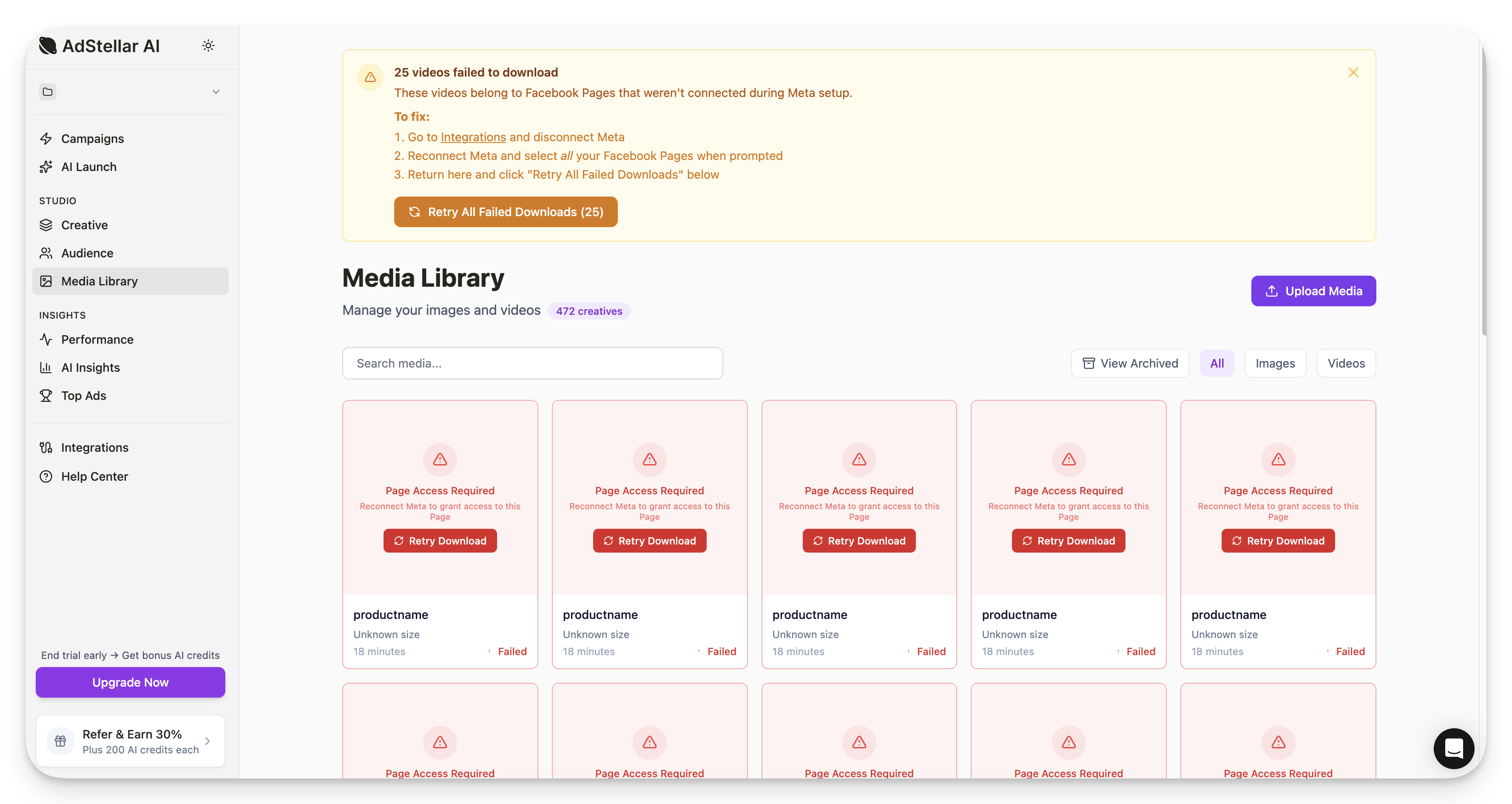The image size is (1512, 804).
Task: Toggle the light/dark theme sun icon
Action: click(208, 45)
